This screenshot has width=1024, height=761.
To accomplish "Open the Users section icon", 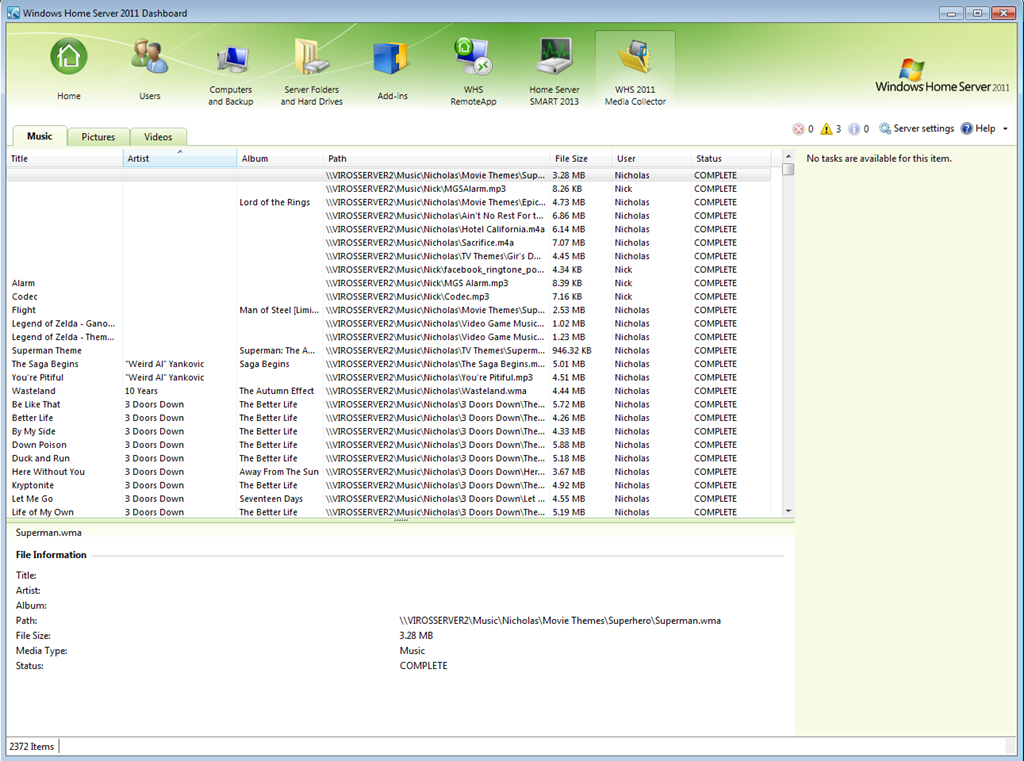I will coord(150,57).
